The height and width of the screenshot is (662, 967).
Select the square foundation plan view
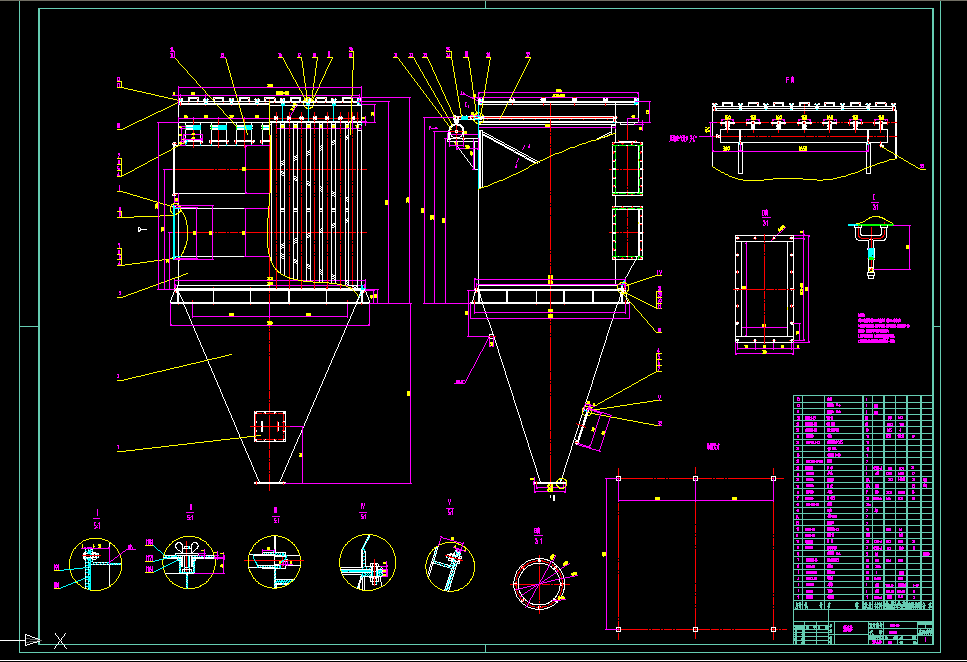click(x=696, y=553)
